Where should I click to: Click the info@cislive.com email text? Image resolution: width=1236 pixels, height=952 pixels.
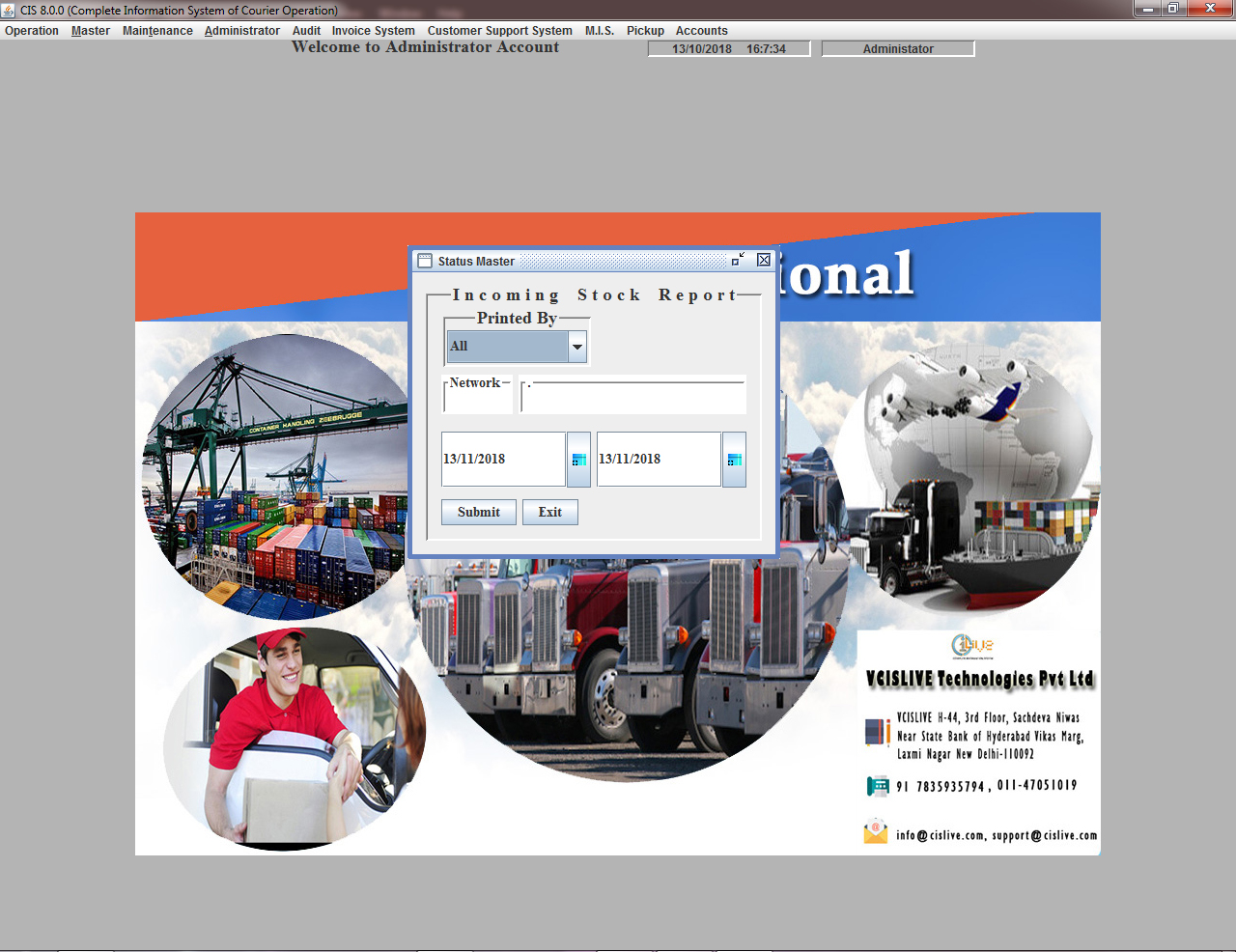(x=941, y=835)
